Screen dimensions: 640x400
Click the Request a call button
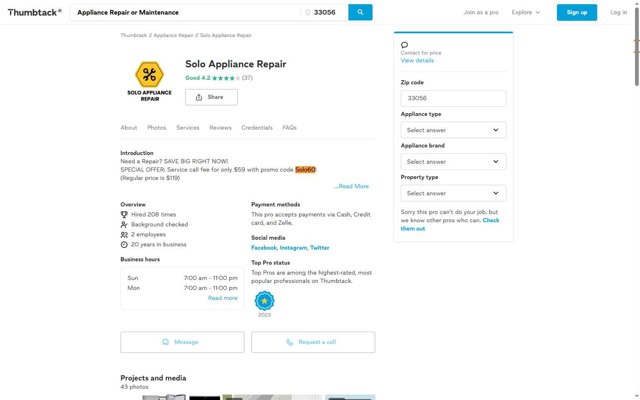(313, 342)
